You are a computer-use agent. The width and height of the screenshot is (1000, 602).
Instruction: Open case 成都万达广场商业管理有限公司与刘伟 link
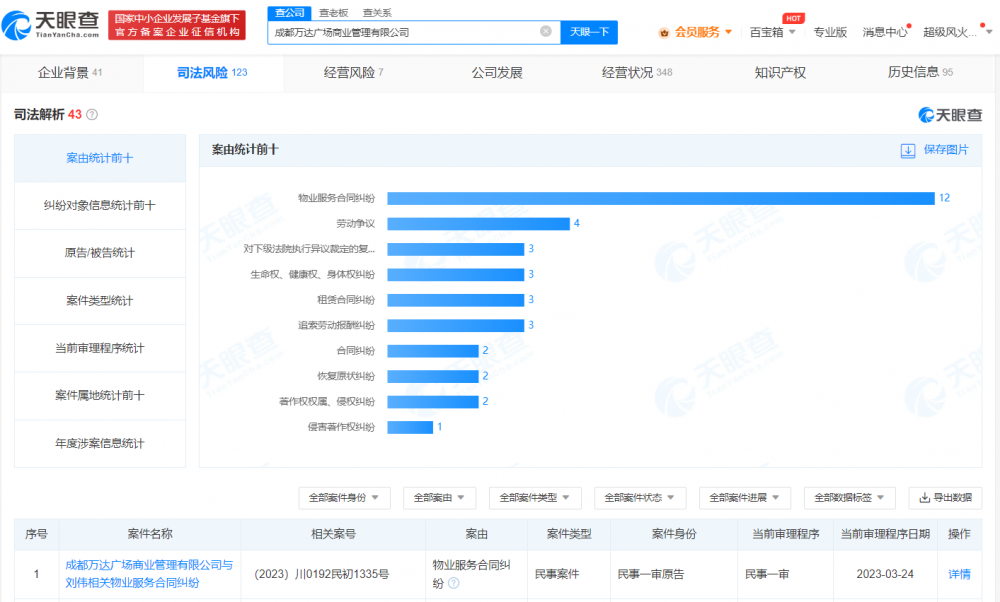[x=149, y=574]
